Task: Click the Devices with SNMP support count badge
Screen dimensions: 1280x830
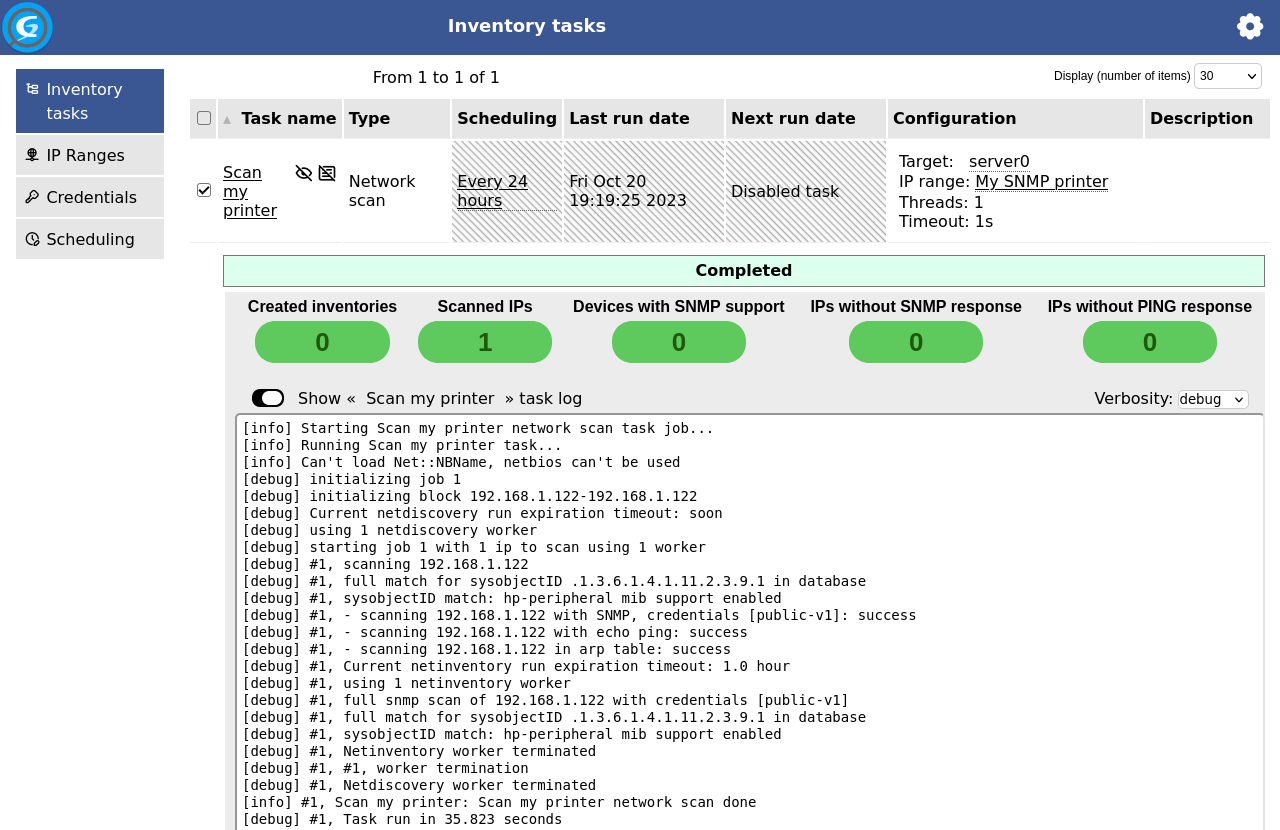Action: coord(679,342)
